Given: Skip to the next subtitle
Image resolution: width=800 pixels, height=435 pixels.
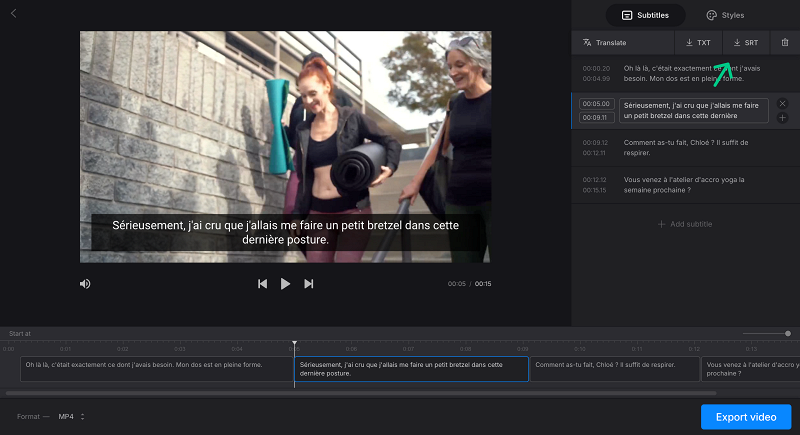Looking at the screenshot, I should pyautogui.click(x=309, y=284).
